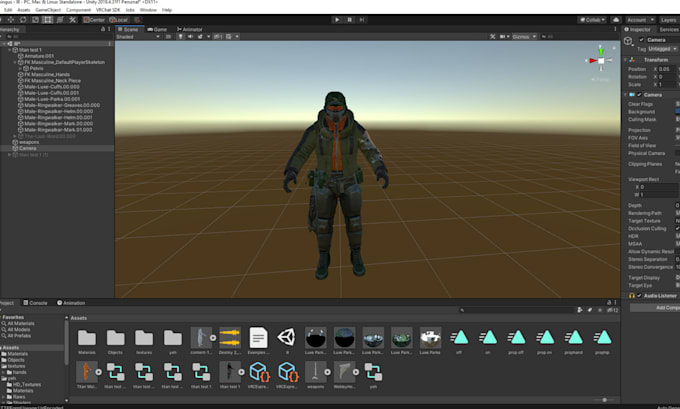Image resolution: width=680 pixels, height=409 pixels.
Task: Toggle Audio Listener enabled checkbox
Action: click(639, 296)
